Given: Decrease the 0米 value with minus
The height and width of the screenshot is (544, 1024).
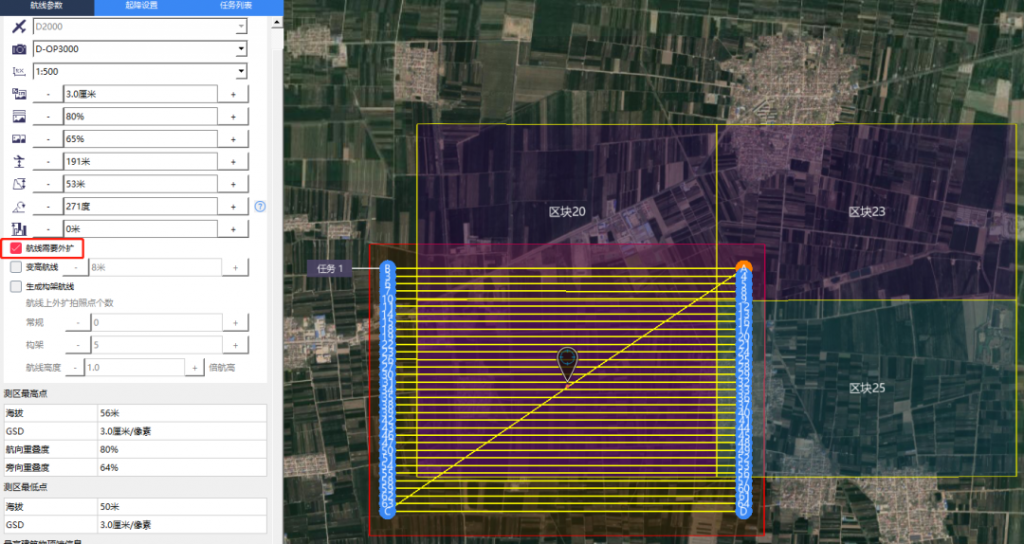Looking at the screenshot, I should pyautogui.click(x=48, y=229).
